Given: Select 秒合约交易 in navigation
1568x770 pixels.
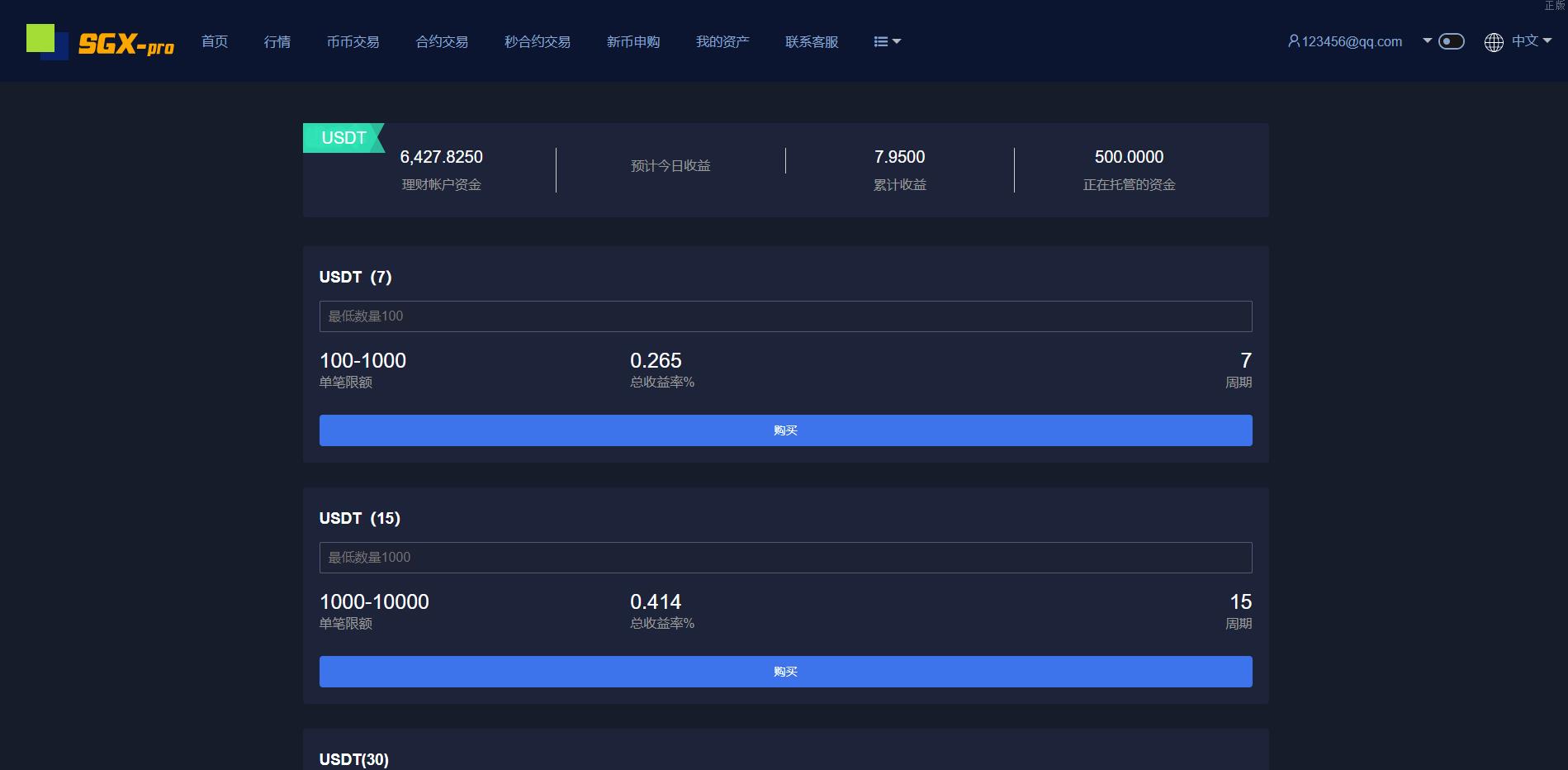Looking at the screenshot, I should click(x=538, y=41).
